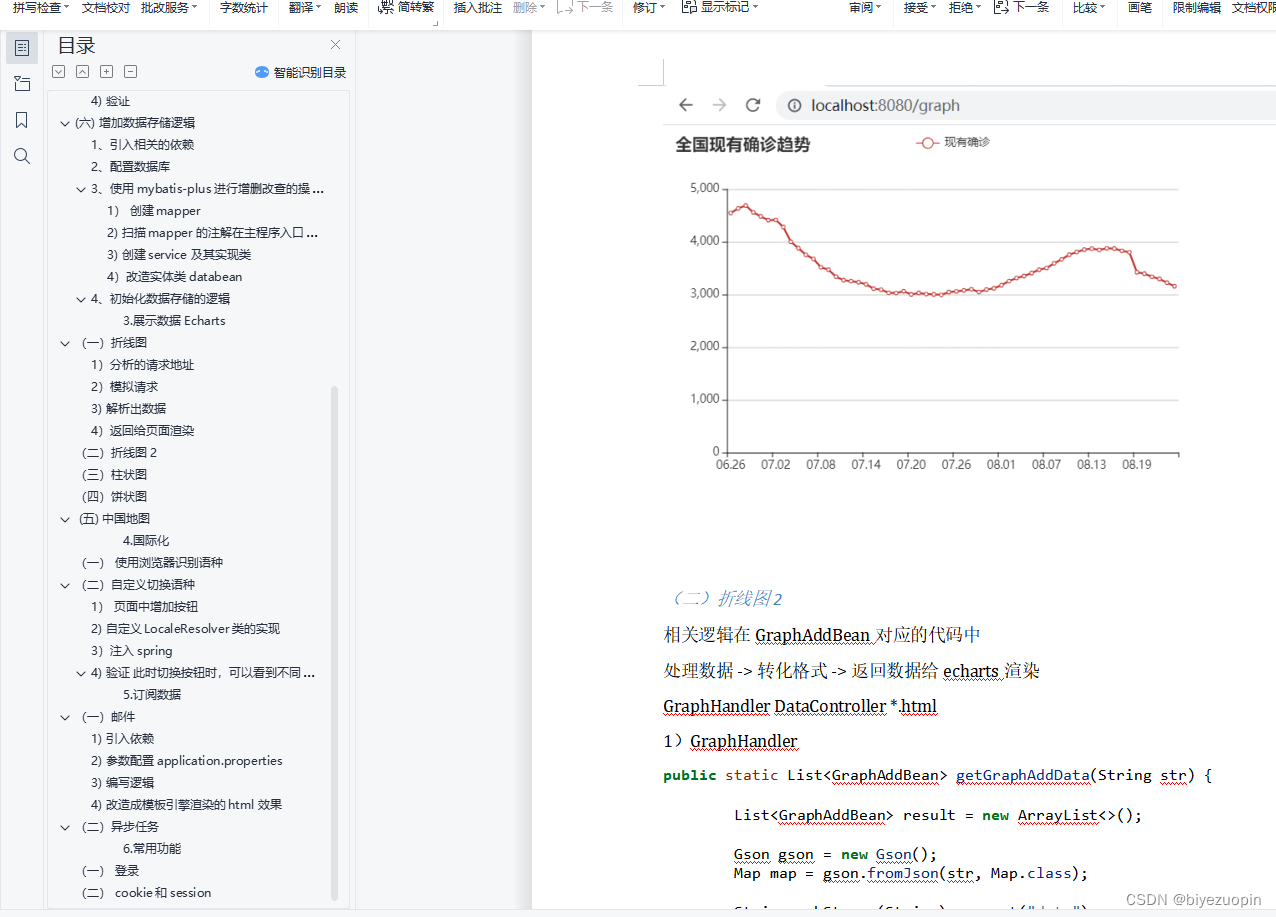Open 翻译 dropdown
Viewport: 1276px width, 917px height.
[305, 8]
